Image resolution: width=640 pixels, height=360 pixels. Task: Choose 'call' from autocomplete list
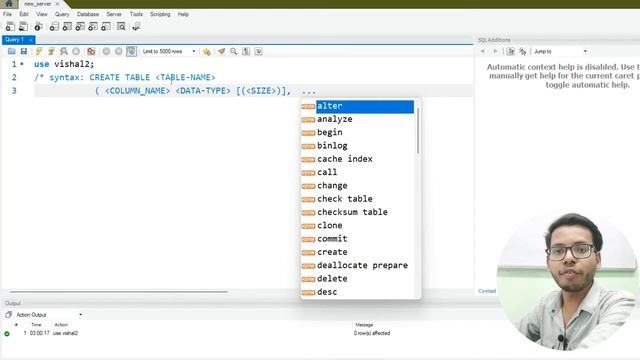coord(358,172)
